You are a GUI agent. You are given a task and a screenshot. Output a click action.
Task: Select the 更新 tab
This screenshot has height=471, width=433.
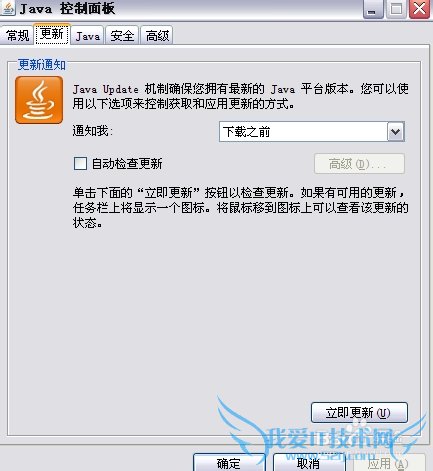52,34
